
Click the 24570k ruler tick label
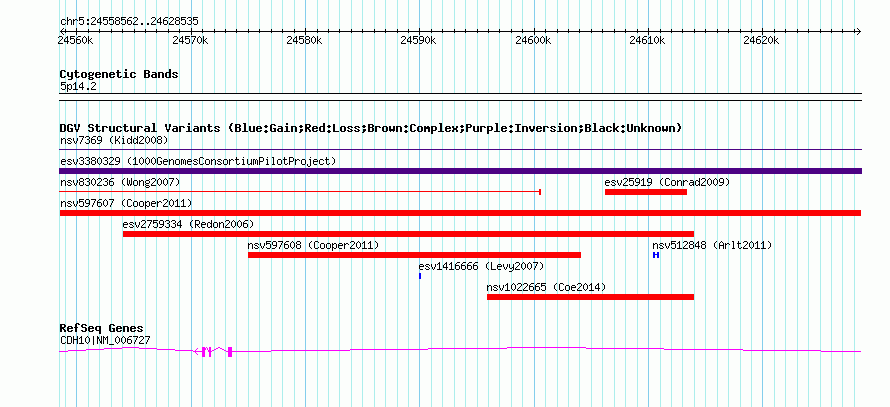click(x=190, y=40)
